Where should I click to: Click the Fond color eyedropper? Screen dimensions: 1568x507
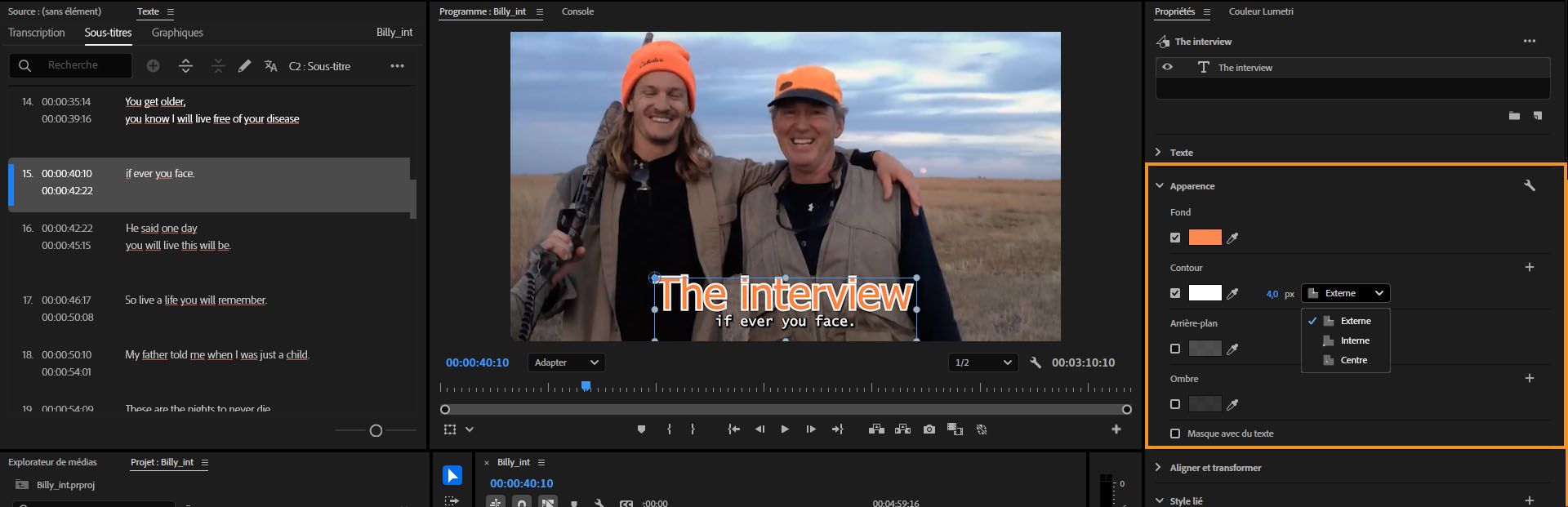[1233, 238]
